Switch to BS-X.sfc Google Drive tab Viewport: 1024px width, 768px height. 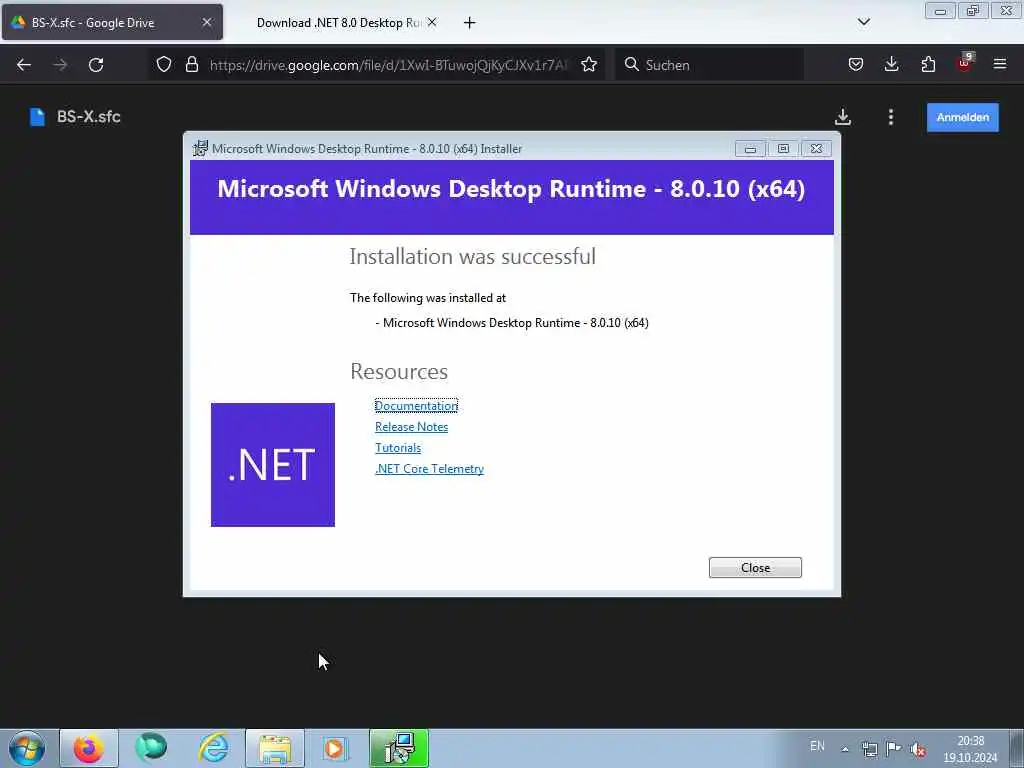coord(112,22)
